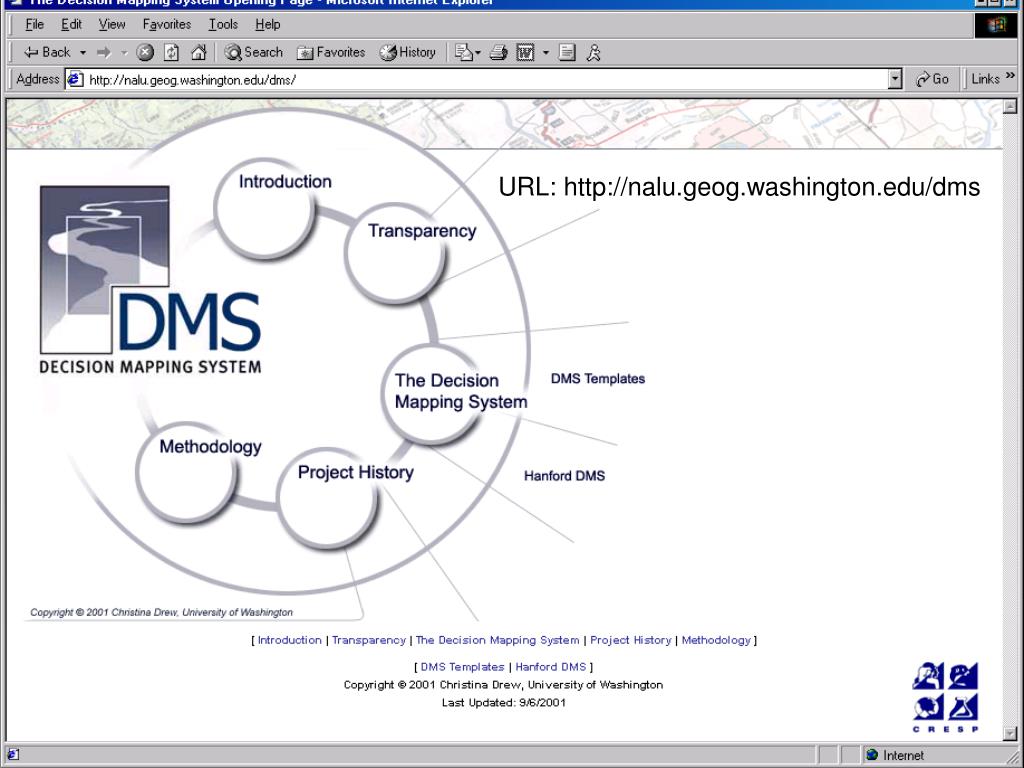Screen dimensions: 1024x768
Task: Open the Forward history dropdown arrow
Action: point(123,52)
